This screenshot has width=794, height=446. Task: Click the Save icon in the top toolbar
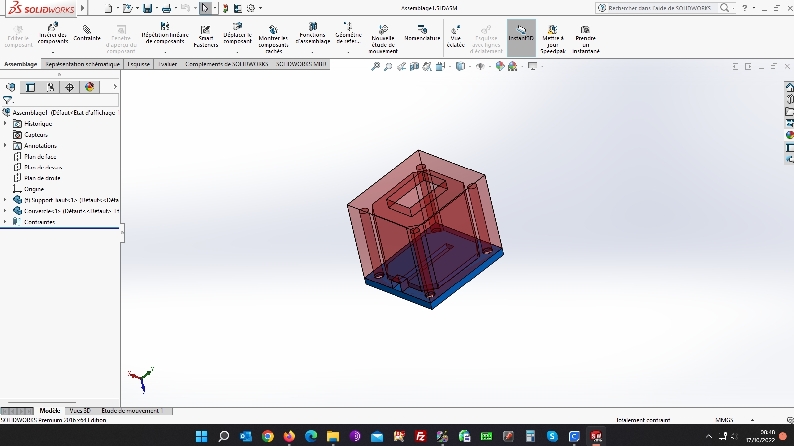[148, 8]
